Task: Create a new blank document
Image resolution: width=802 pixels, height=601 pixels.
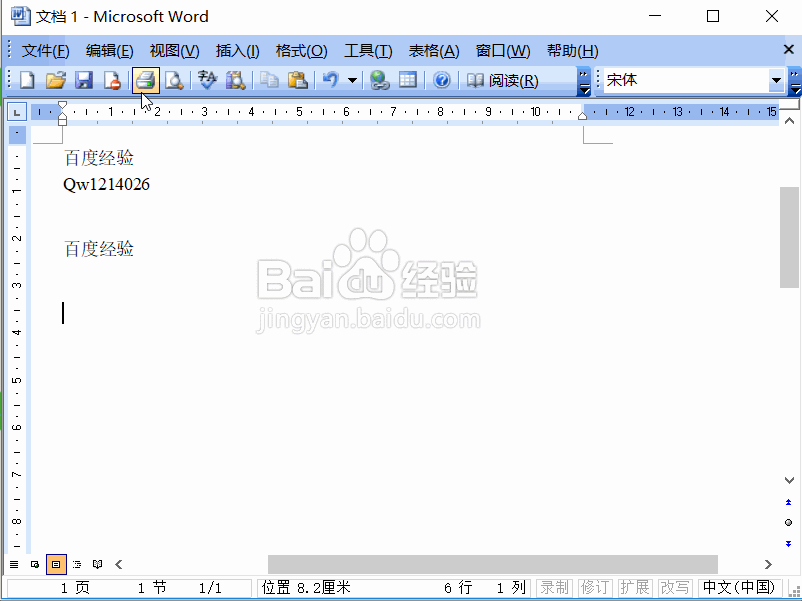Action: click(x=26, y=80)
